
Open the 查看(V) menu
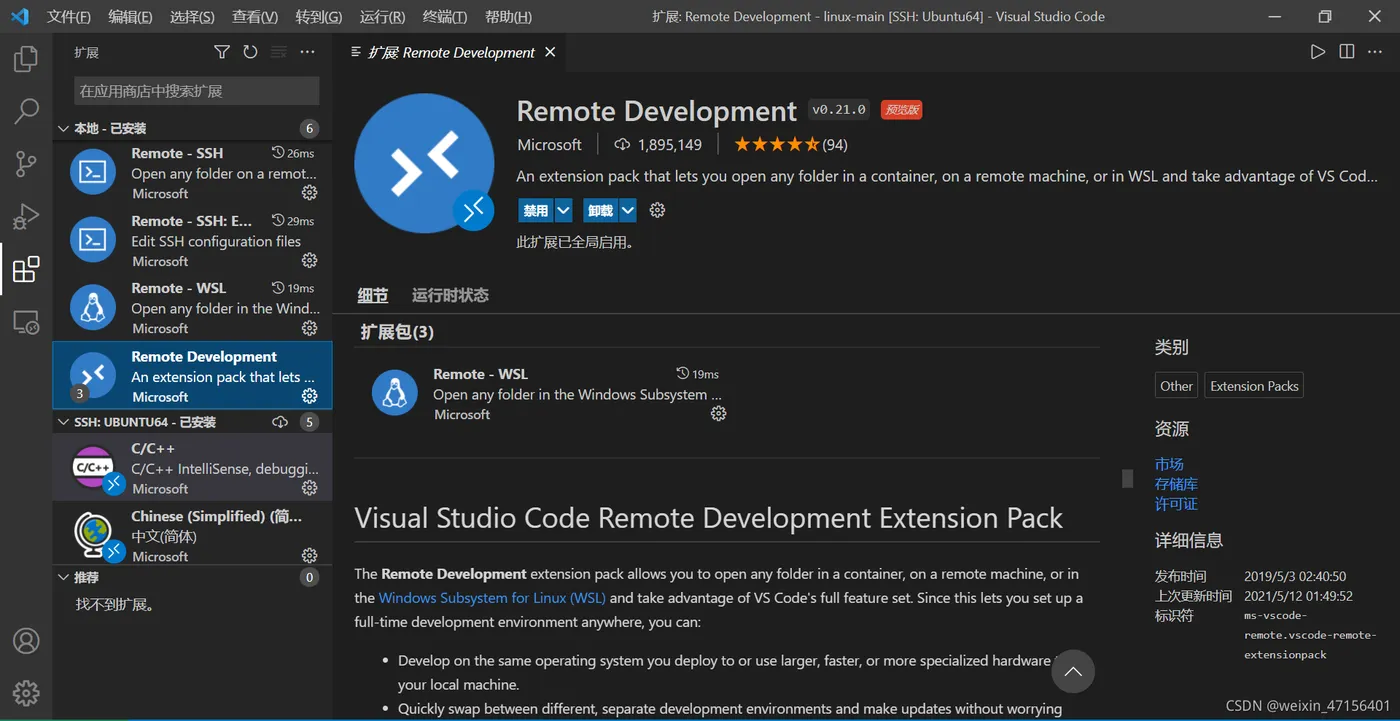(x=255, y=17)
